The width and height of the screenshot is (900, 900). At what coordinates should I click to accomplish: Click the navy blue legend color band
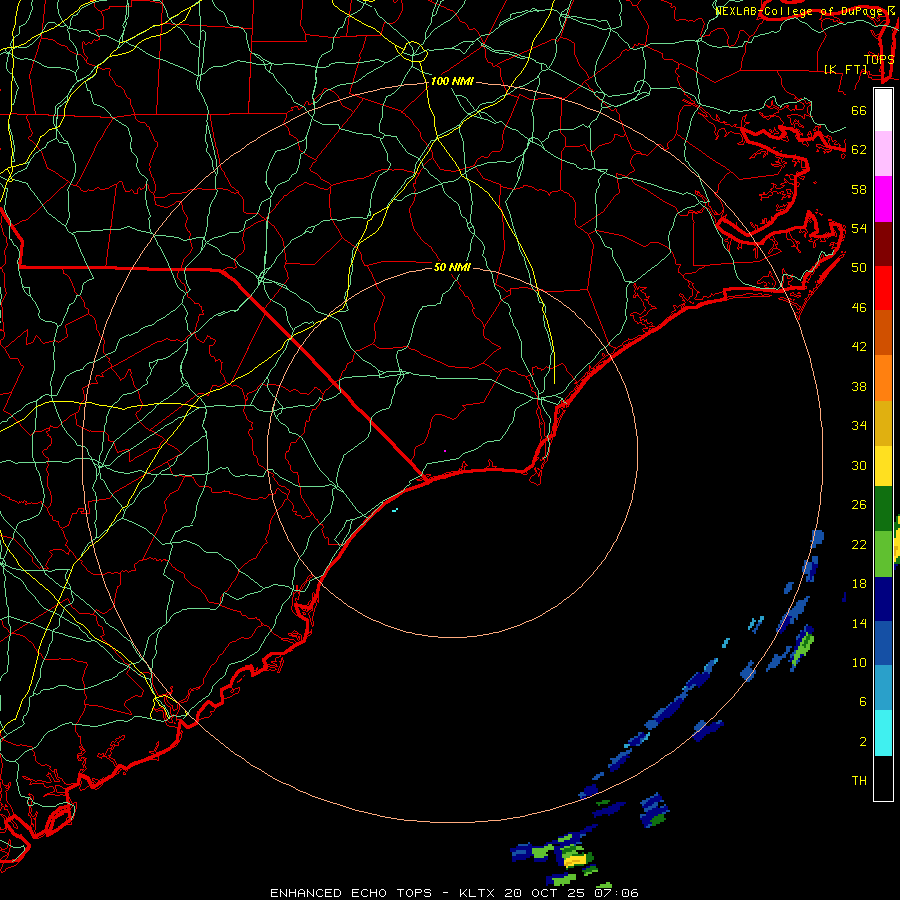[x=883, y=599]
